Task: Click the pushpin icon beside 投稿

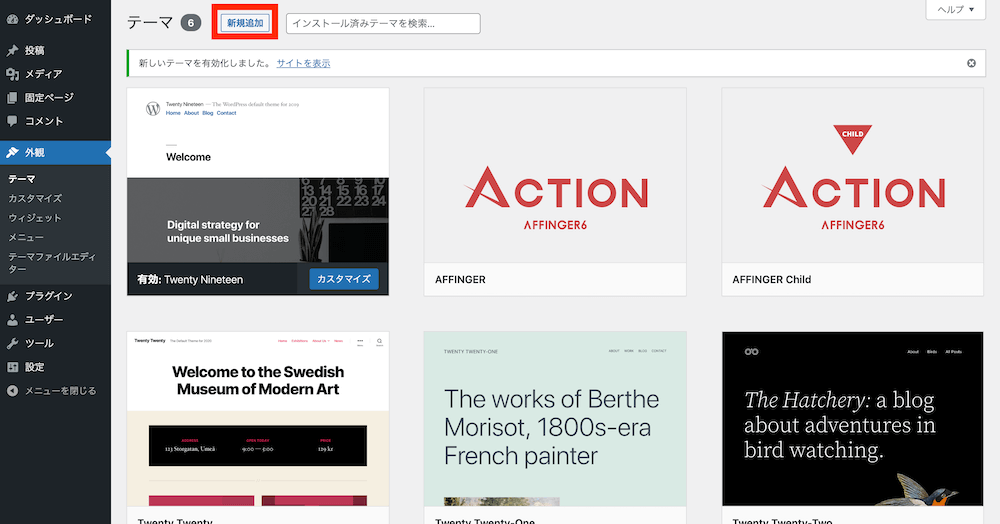Action: pyautogui.click(x=12, y=50)
